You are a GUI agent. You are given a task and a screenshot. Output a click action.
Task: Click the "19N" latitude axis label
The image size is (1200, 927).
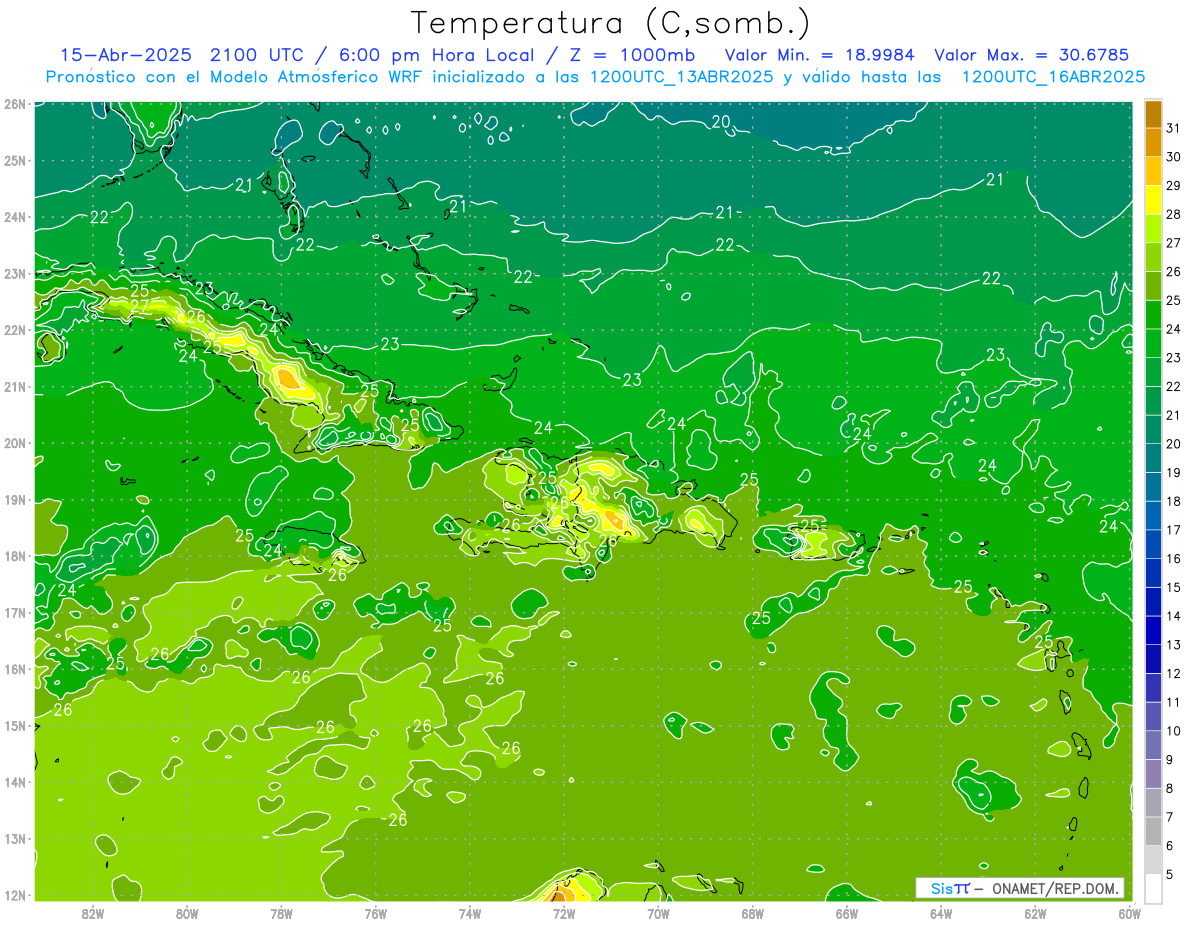click(15, 500)
